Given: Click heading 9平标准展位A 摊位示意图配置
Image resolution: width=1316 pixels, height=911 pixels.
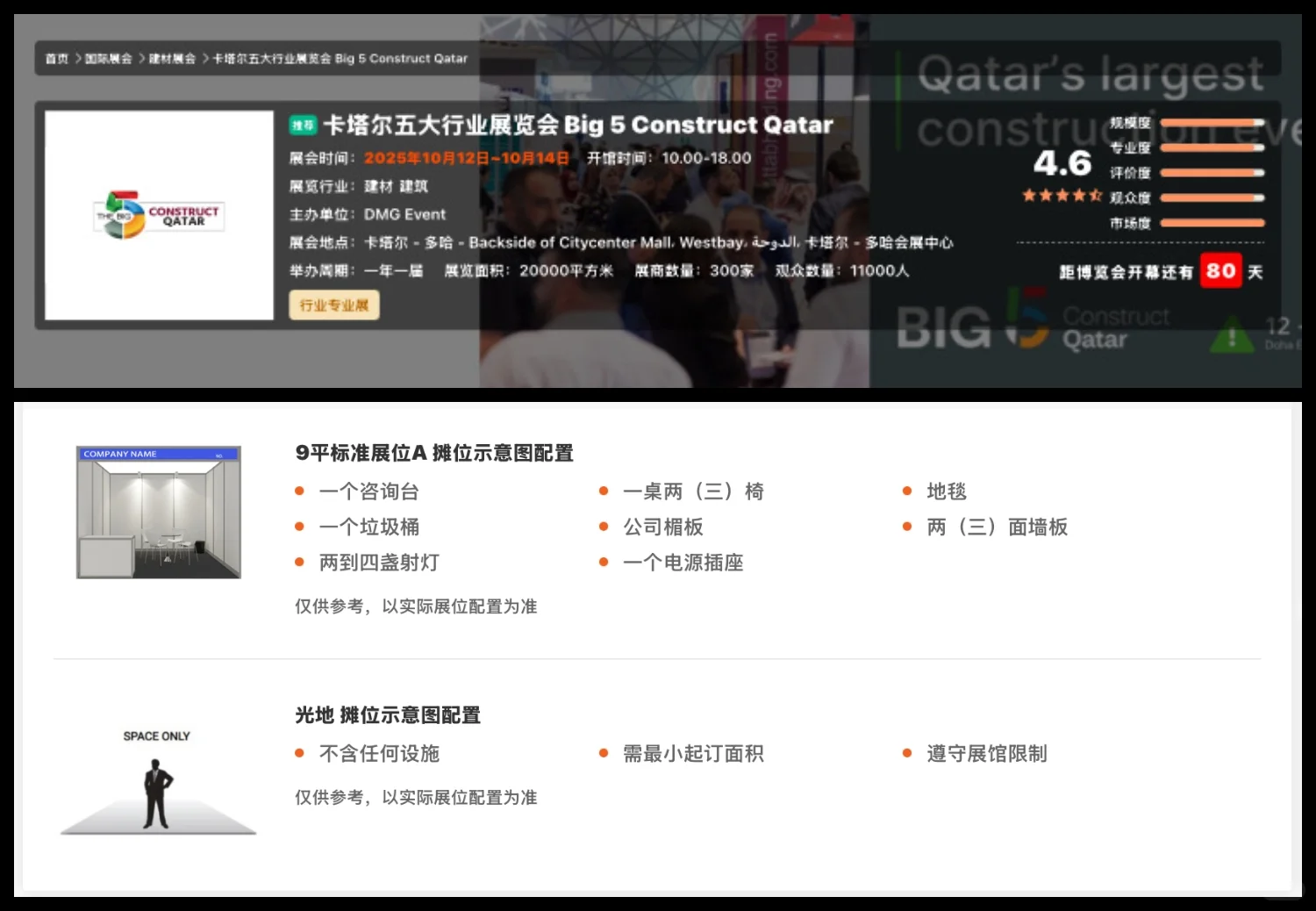Looking at the screenshot, I should point(434,453).
